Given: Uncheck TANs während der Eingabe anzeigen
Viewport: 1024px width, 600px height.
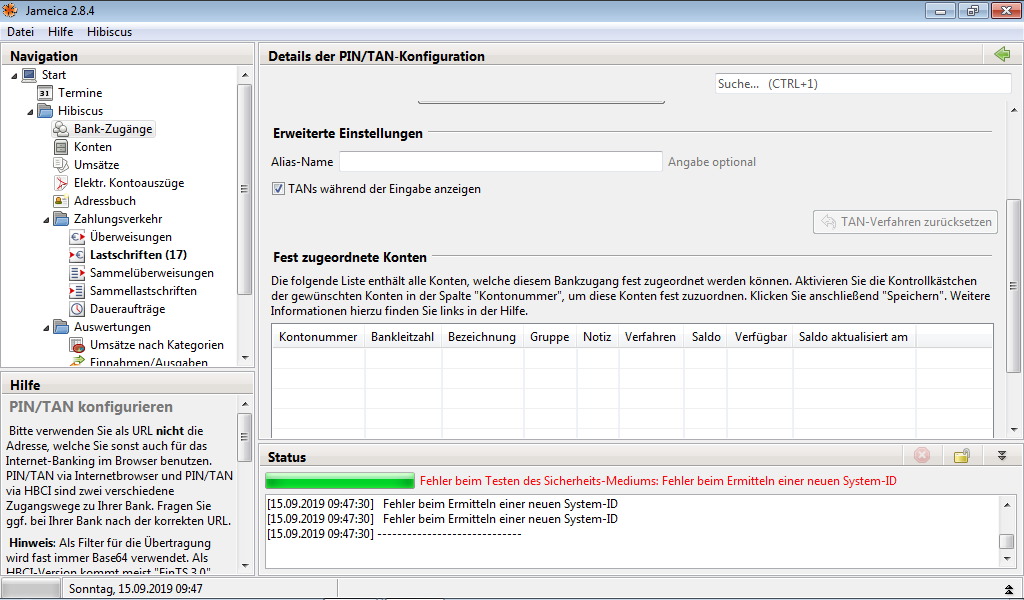Looking at the screenshot, I should pos(278,188).
